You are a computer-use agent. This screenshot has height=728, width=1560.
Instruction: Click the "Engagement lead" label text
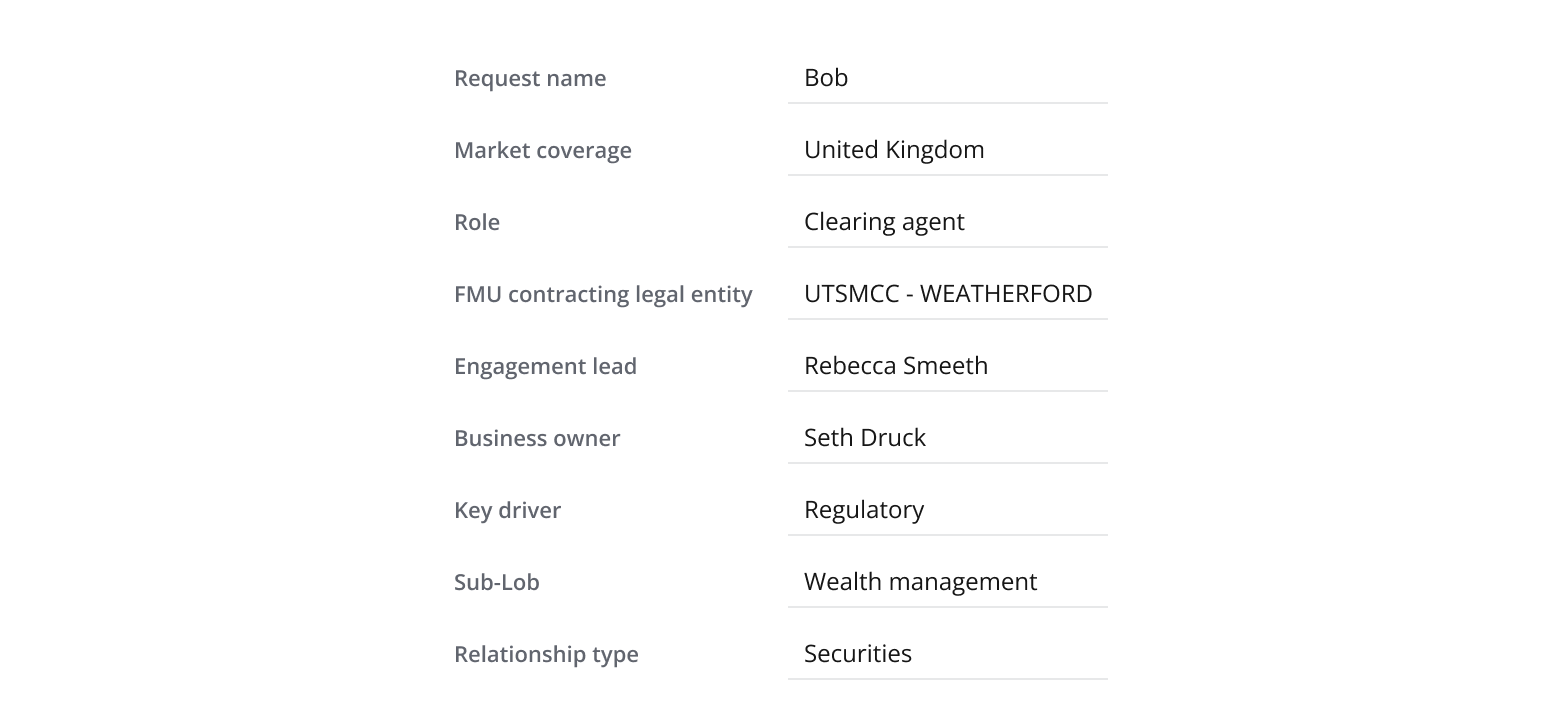pos(545,367)
